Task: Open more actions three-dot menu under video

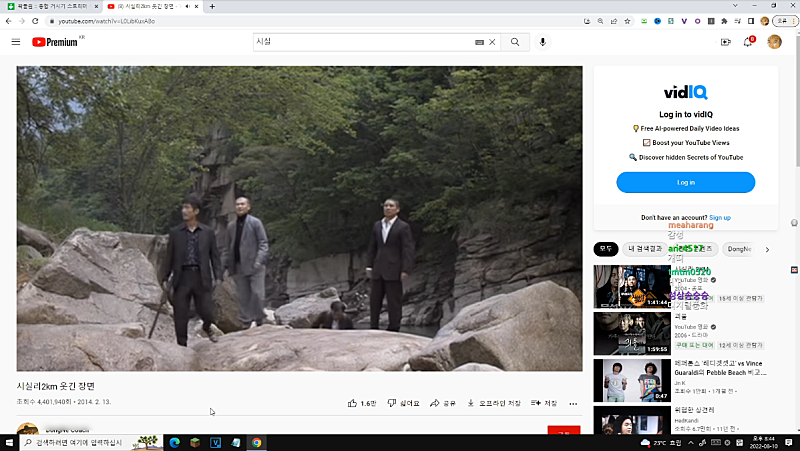Action: point(573,404)
